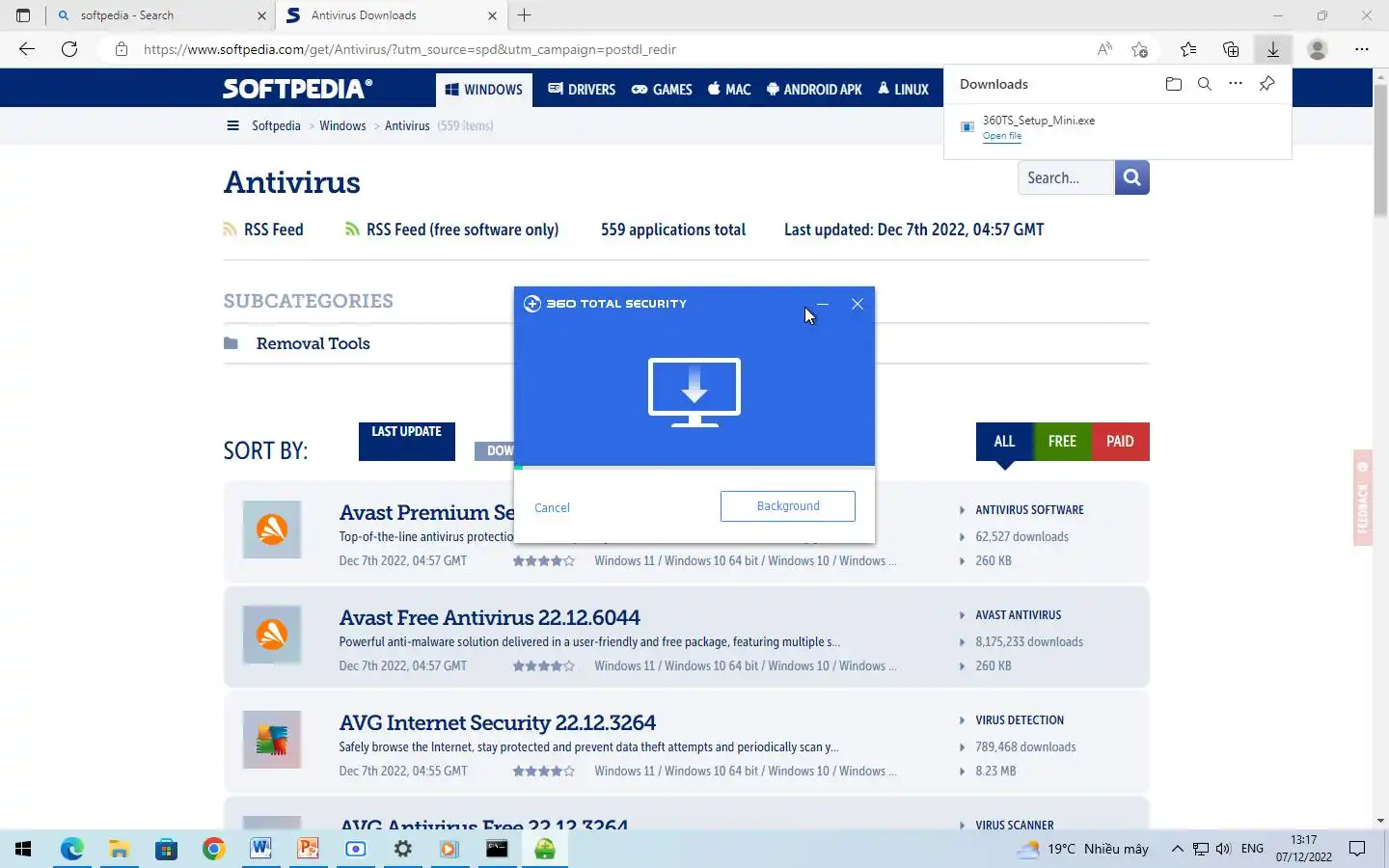The image size is (1389, 868).
Task: Open File Explorer from taskbar
Action: click(119, 849)
